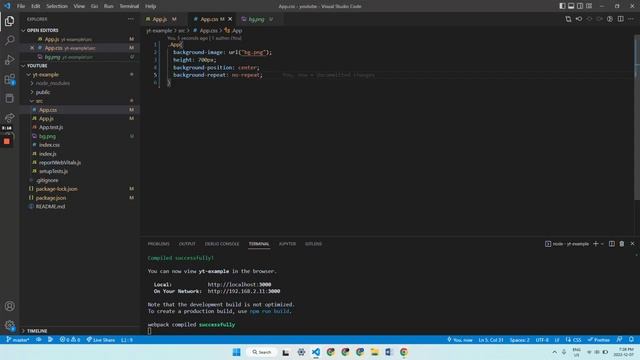
Task: Switch to the Debug Console tab
Action: [x=222, y=244]
